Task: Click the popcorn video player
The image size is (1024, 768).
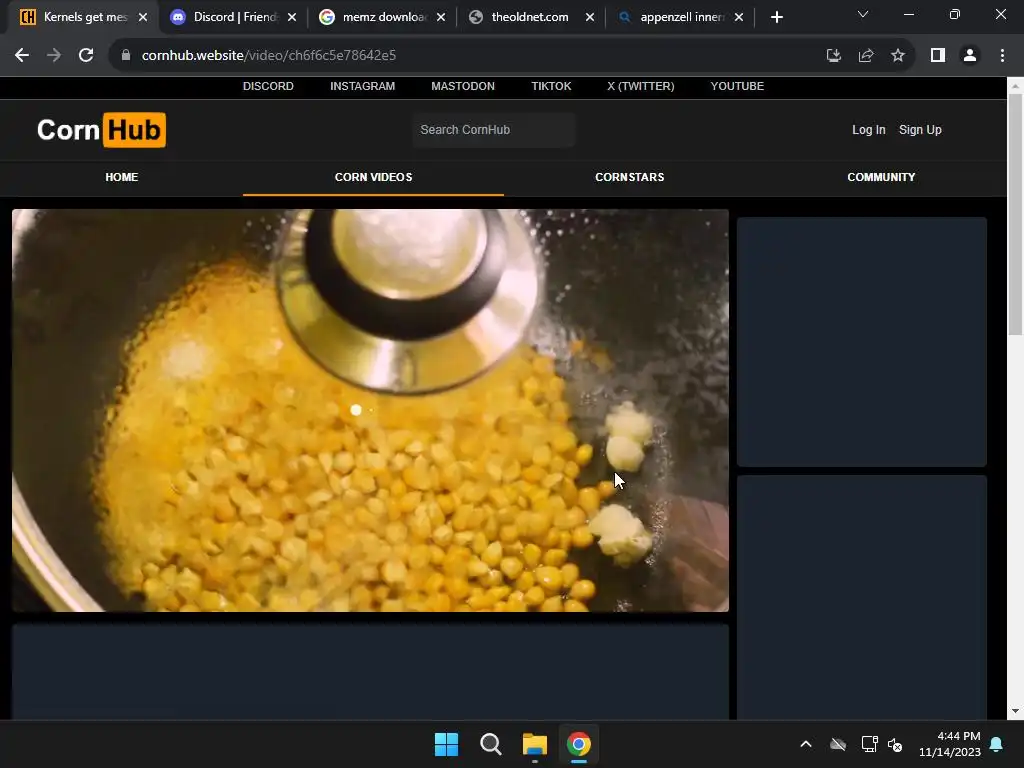Action: coord(370,410)
